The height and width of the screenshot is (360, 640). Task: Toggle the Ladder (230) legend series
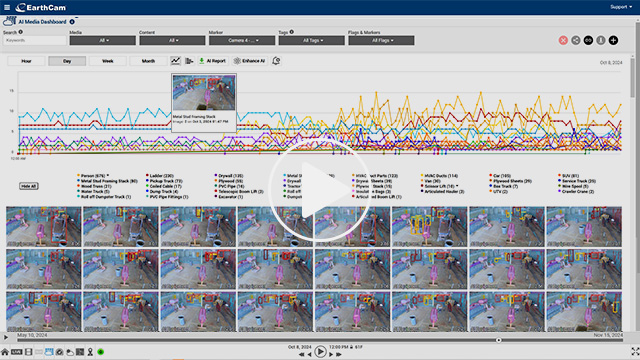tap(160, 176)
